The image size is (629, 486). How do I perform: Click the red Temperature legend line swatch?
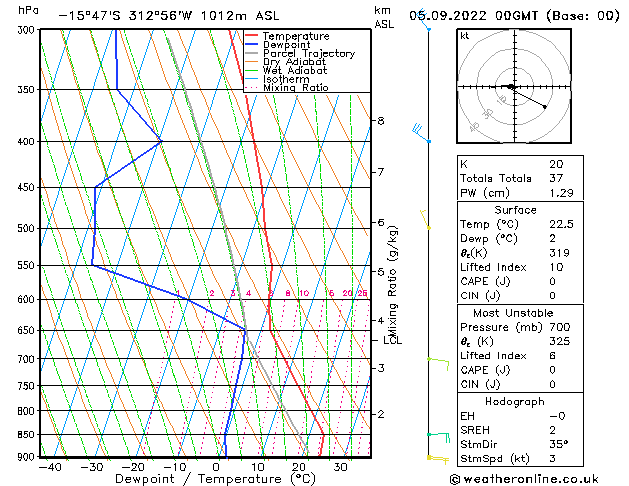tap(252, 36)
